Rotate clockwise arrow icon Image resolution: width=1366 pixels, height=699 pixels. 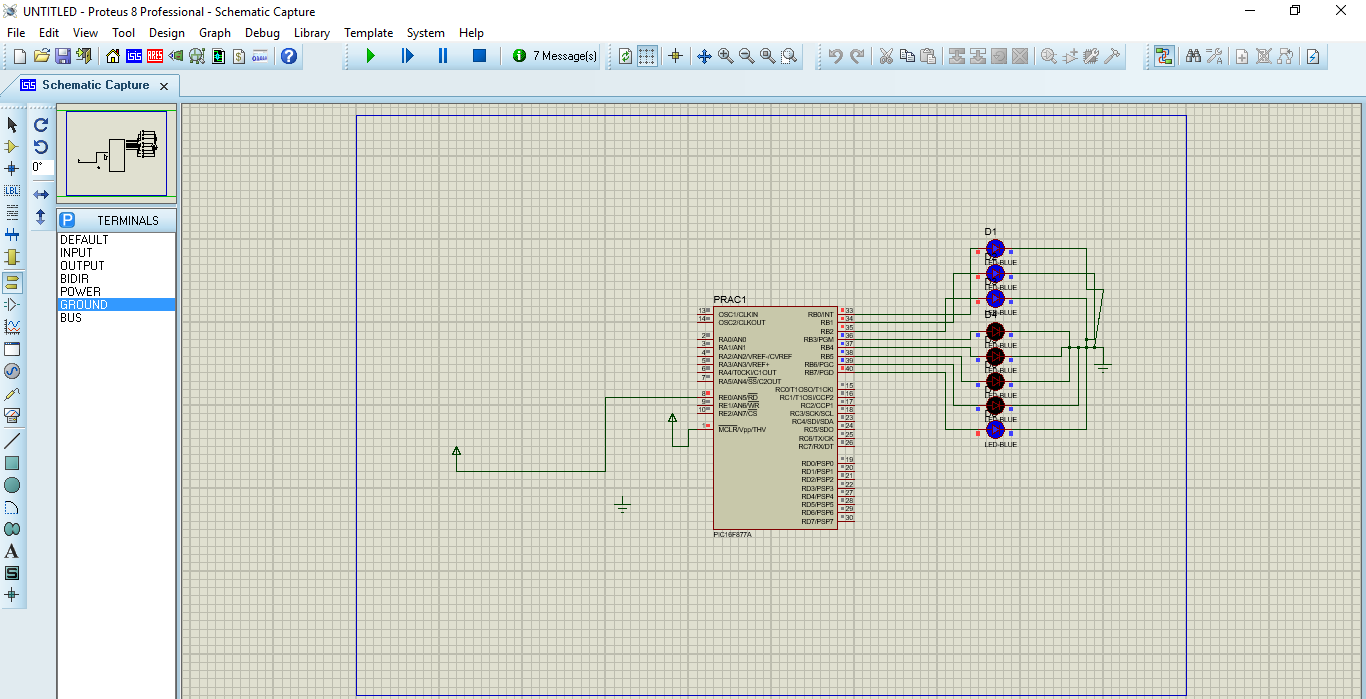pos(41,124)
